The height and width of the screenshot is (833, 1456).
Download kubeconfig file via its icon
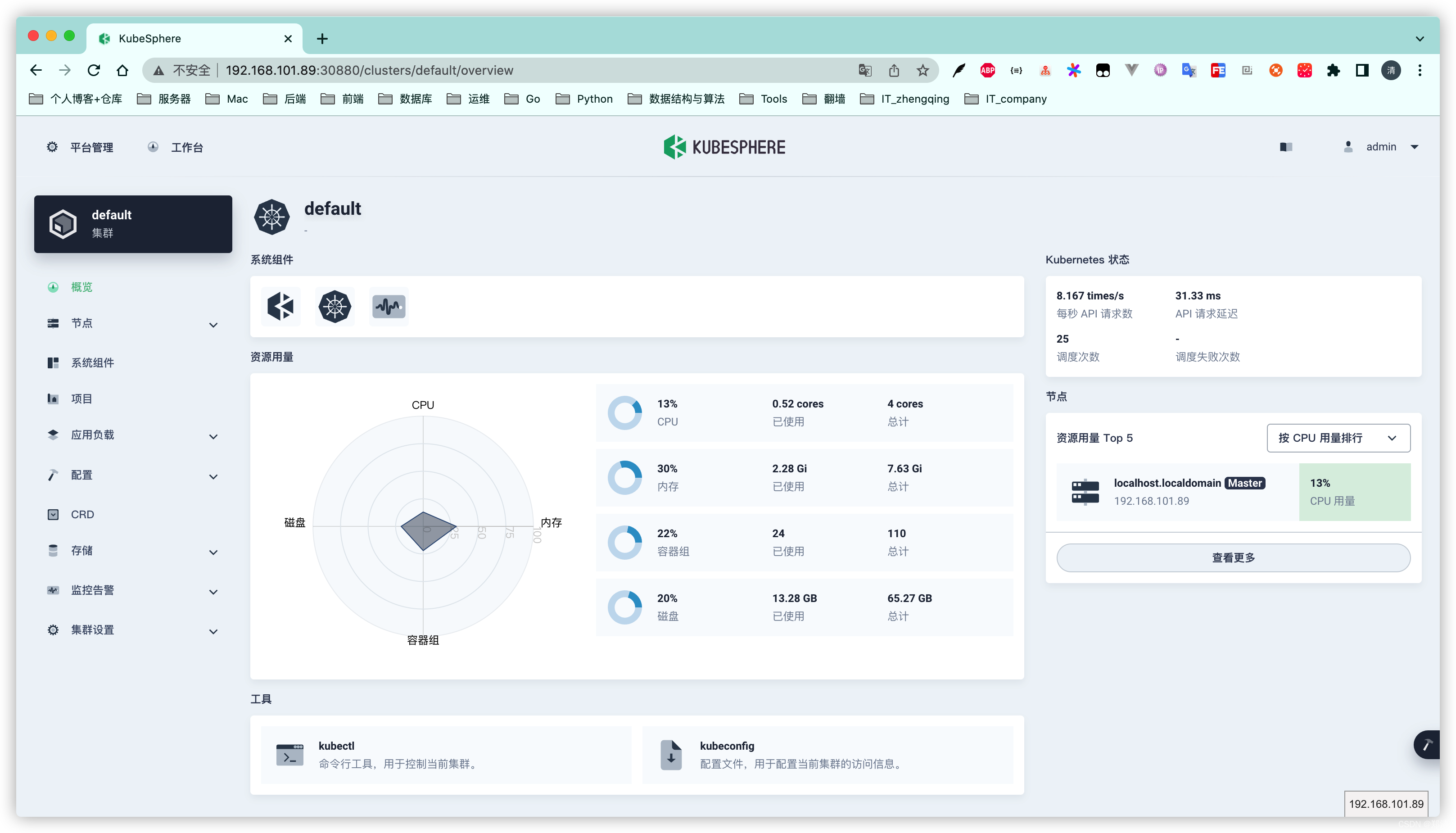pyautogui.click(x=671, y=755)
